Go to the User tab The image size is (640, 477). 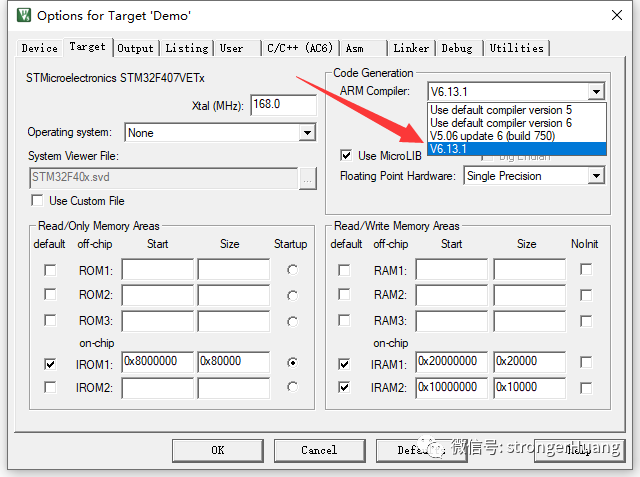238,48
